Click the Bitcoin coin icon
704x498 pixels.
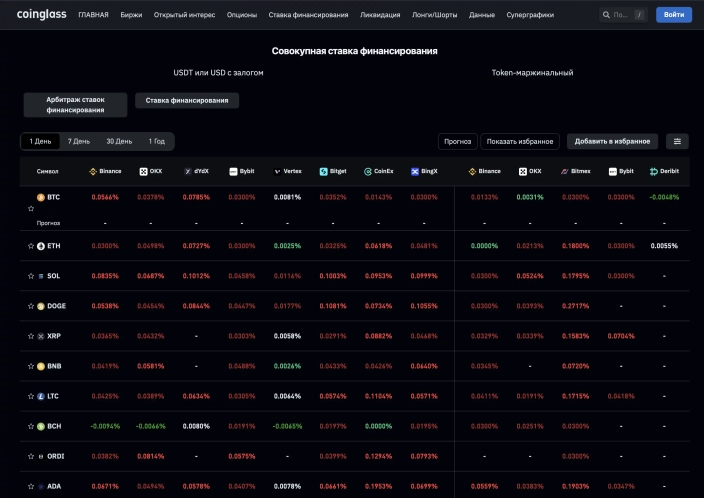click(41, 198)
